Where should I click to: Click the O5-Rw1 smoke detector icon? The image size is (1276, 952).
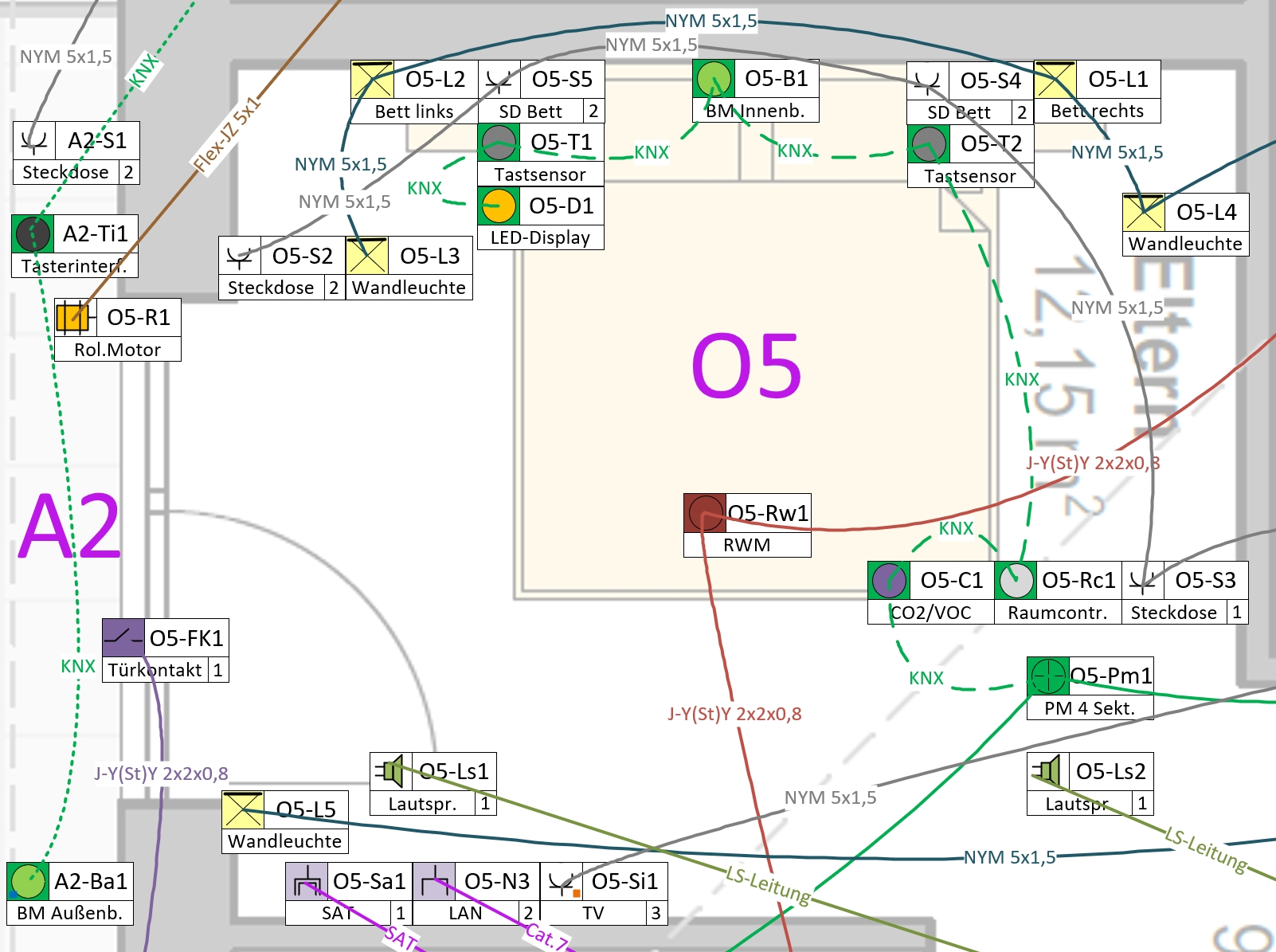tap(704, 513)
